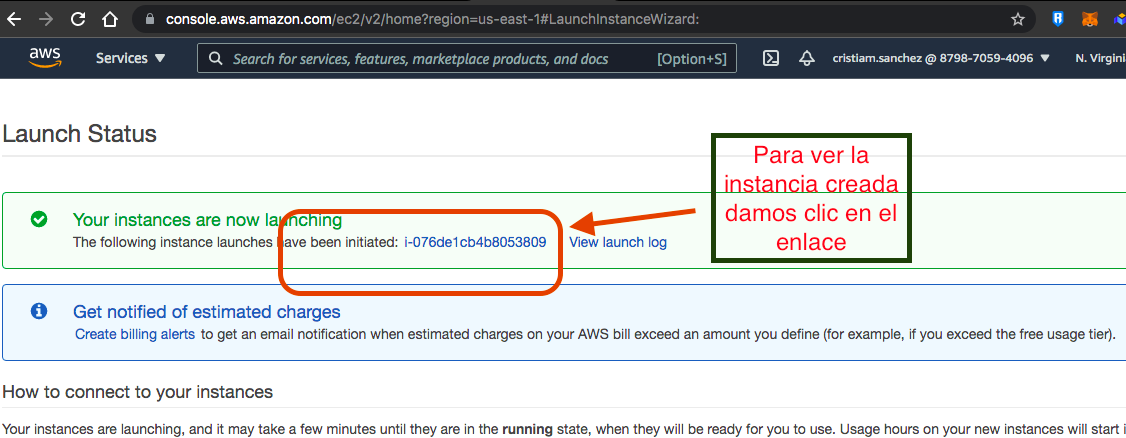Screen dimensions: 1126x438
Task: Open the N. Virginia region selector
Action: coord(1099,58)
